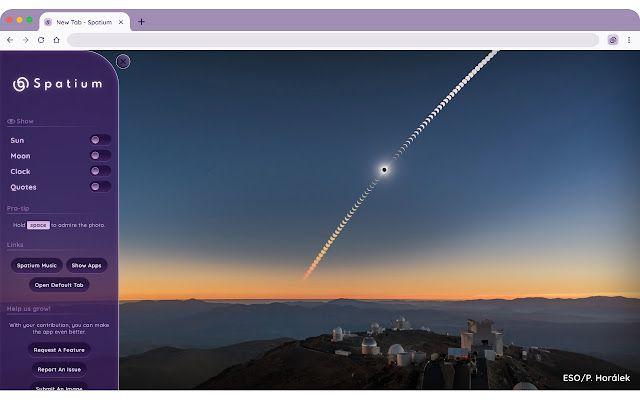
Task: Go back with the browser back arrow
Action: point(10,40)
